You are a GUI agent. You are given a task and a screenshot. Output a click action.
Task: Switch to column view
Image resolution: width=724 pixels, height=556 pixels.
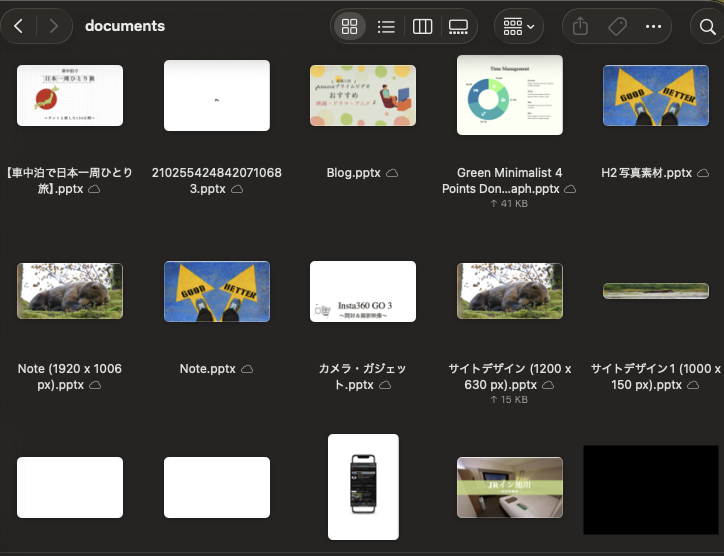422,26
